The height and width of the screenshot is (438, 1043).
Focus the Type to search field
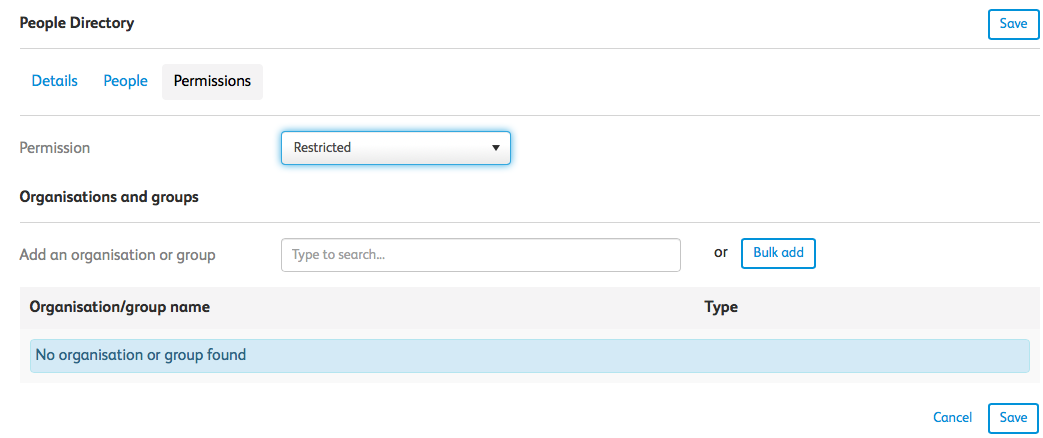(x=481, y=255)
